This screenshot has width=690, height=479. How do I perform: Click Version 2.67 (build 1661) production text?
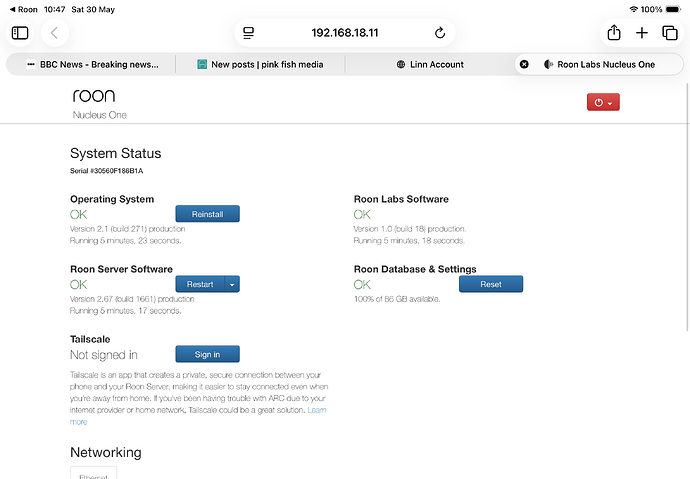coord(132,299)
